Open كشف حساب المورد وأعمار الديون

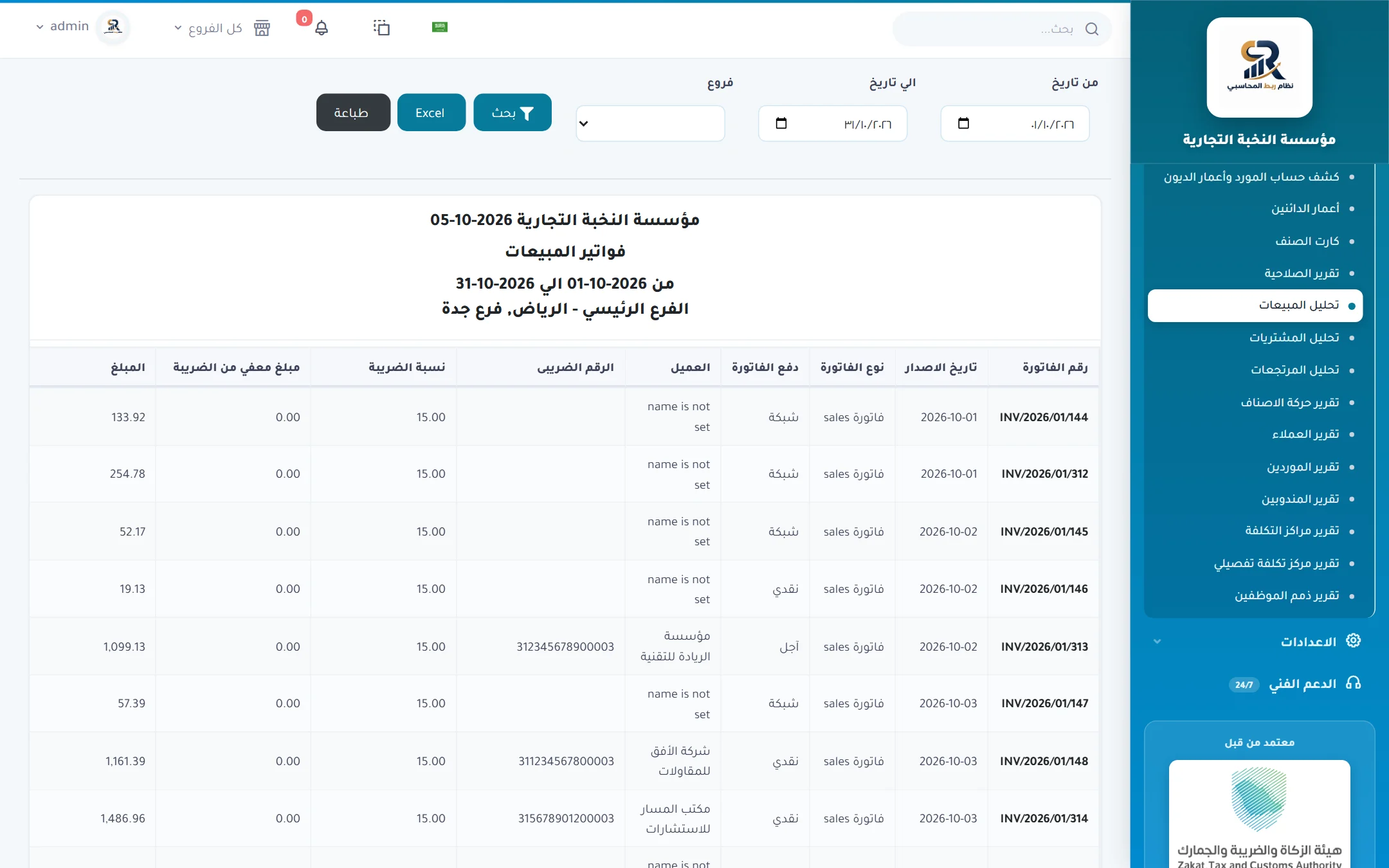click(x=1251, y=177)
